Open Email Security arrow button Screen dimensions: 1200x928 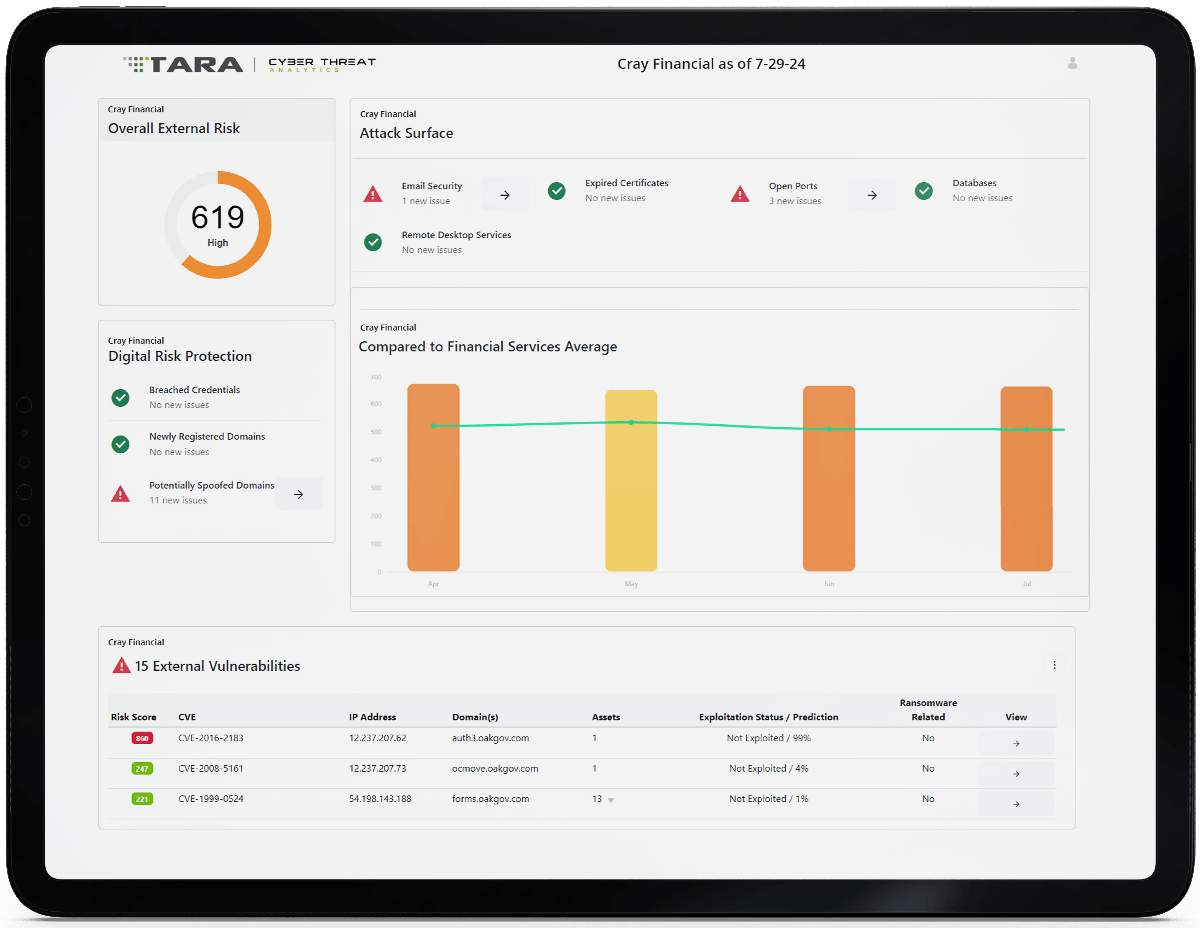pos(505,195)
